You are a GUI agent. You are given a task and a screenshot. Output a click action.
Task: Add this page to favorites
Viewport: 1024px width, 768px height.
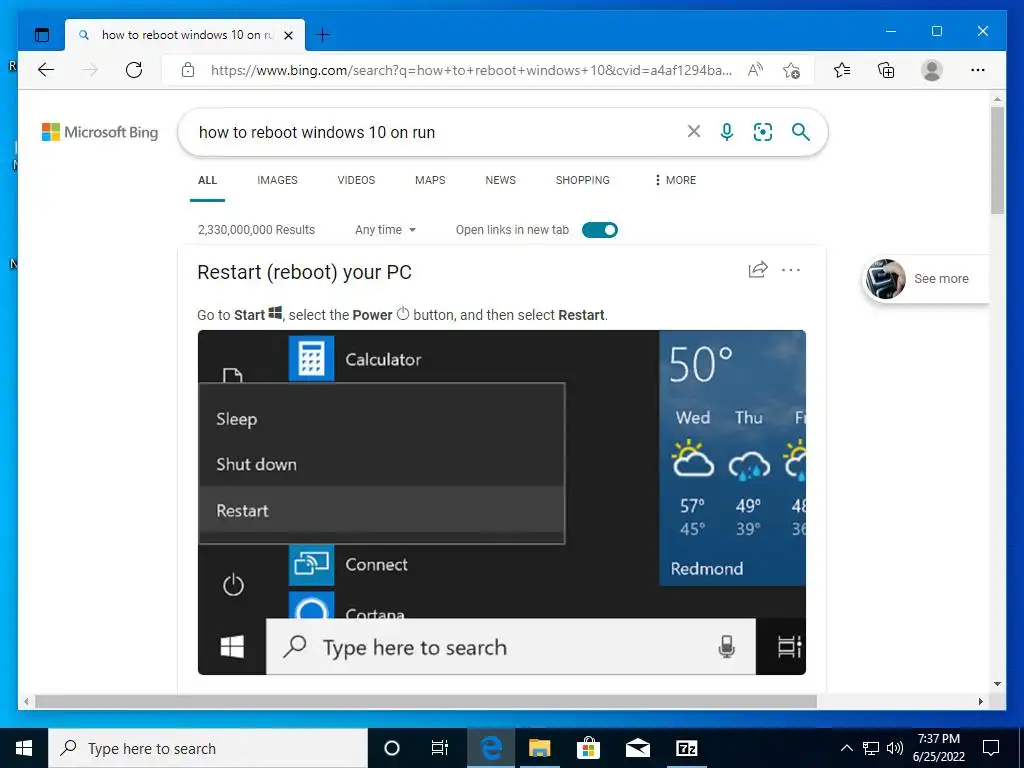click(x=792, y=70)
